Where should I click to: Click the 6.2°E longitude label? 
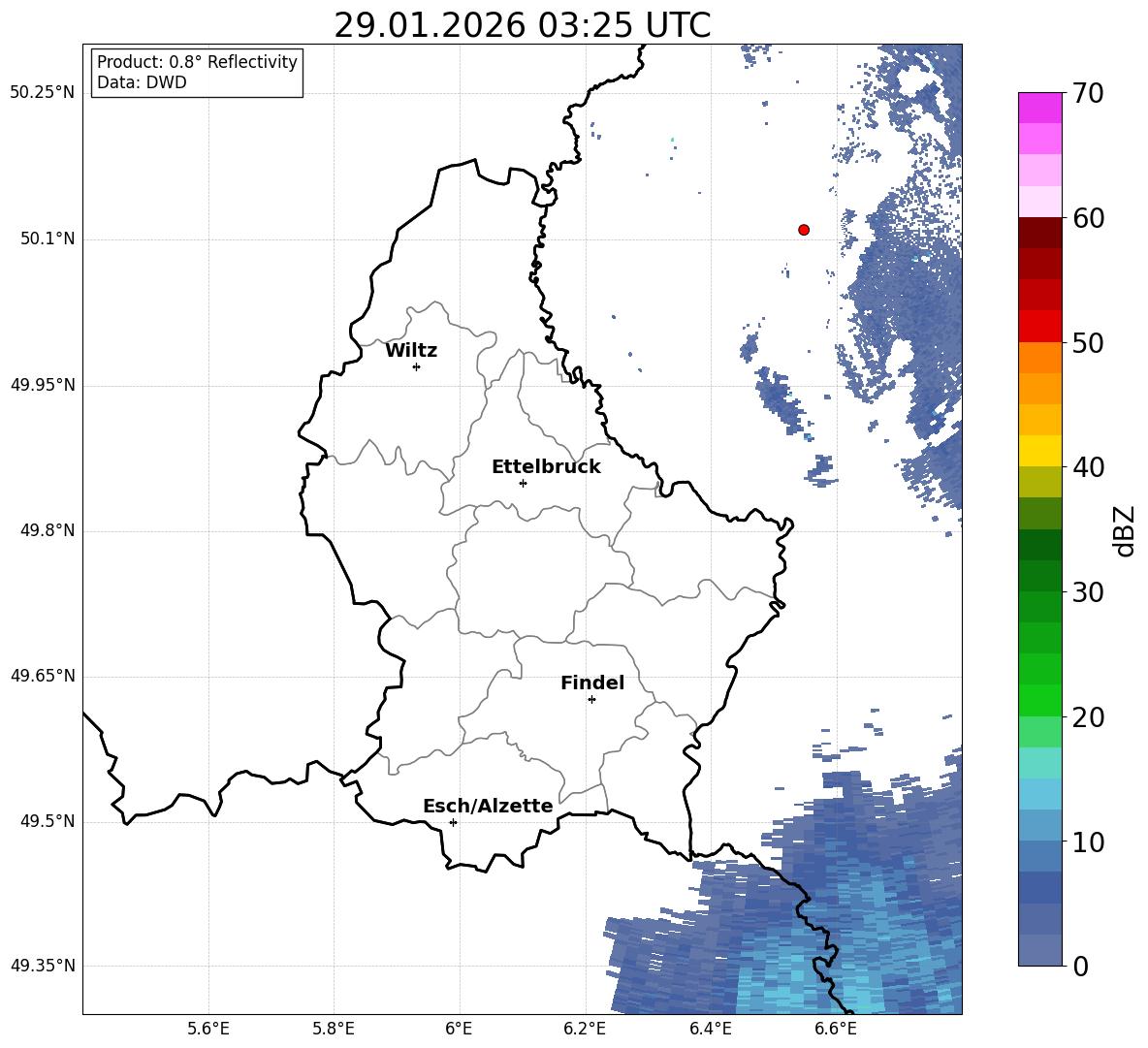point(585,1029)
